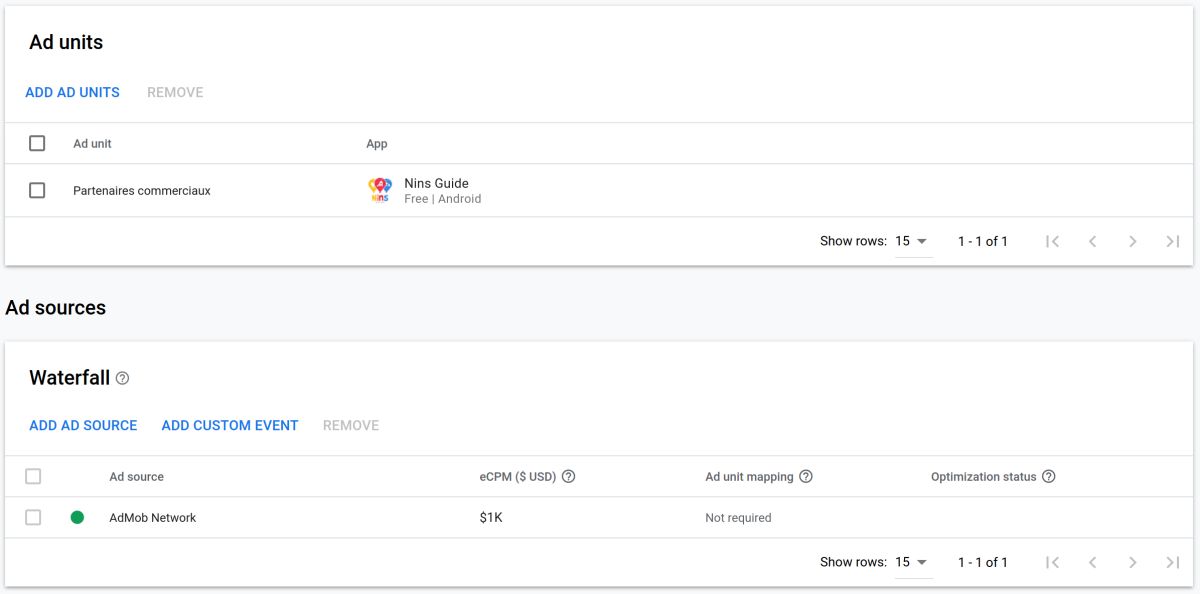Go to first page of Waterfall table
This screenshot has height=594, width=1200.
pos(1052,562)
